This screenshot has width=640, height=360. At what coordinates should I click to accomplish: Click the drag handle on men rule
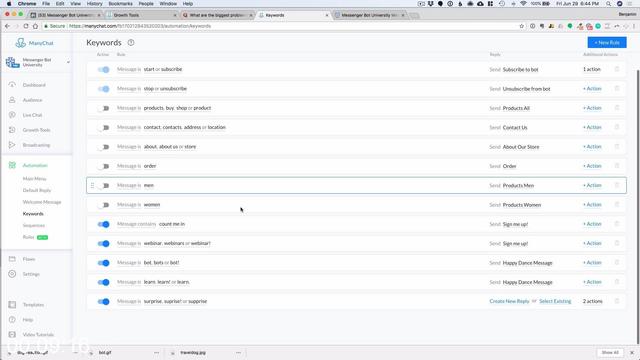click(x=92, y=185)
